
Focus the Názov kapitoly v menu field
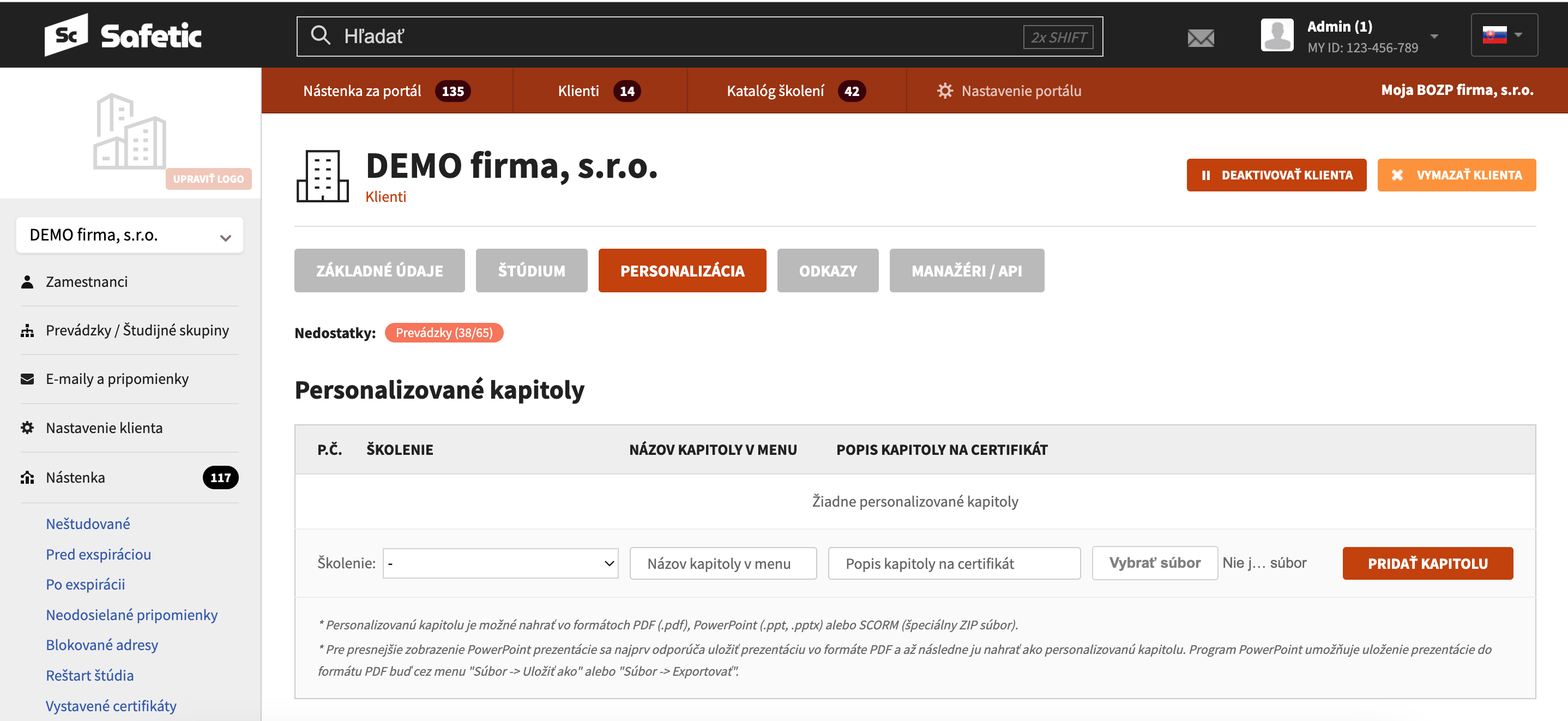[x=723, y=563]
